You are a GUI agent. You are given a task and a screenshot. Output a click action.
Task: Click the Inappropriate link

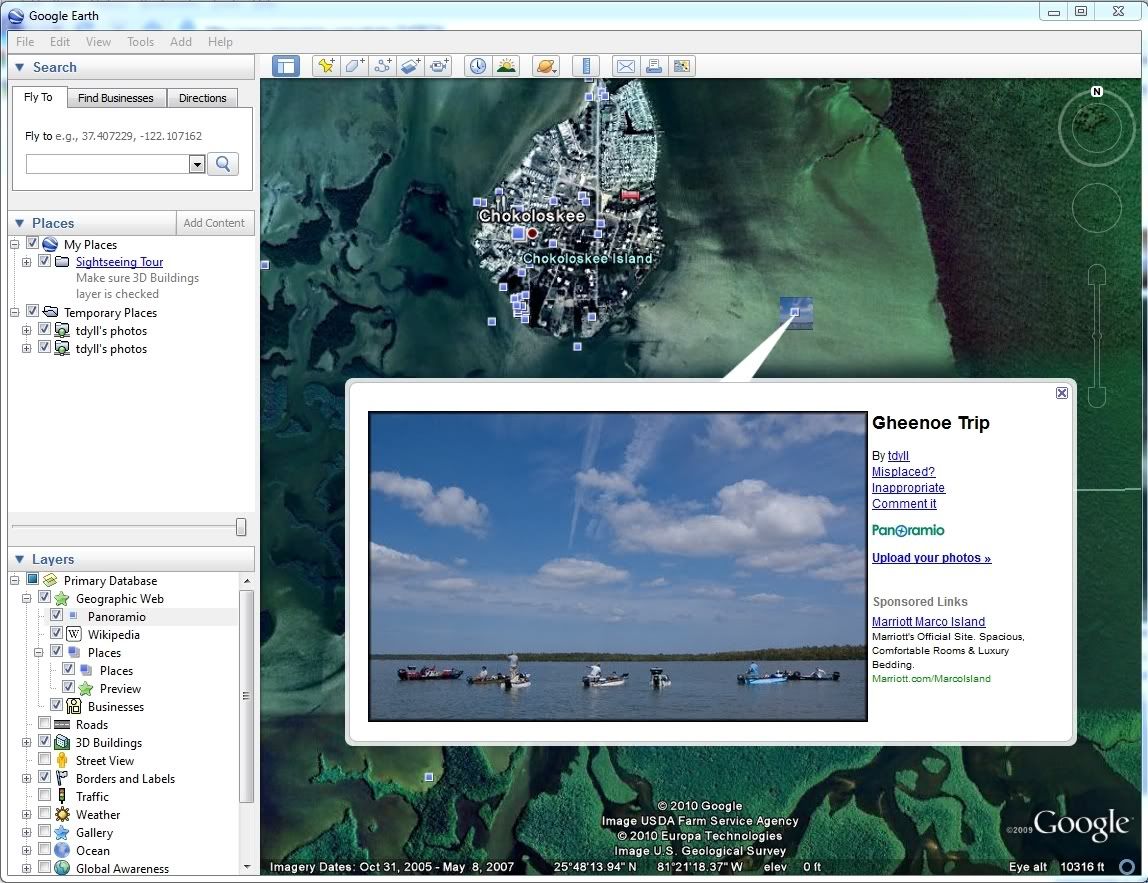coord(909,488)
